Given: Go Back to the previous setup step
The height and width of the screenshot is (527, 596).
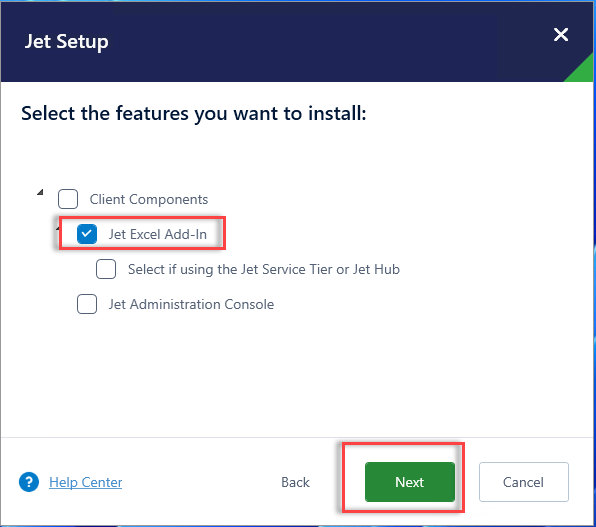Looking at the screenshot, I should click(x=295, y=482).
